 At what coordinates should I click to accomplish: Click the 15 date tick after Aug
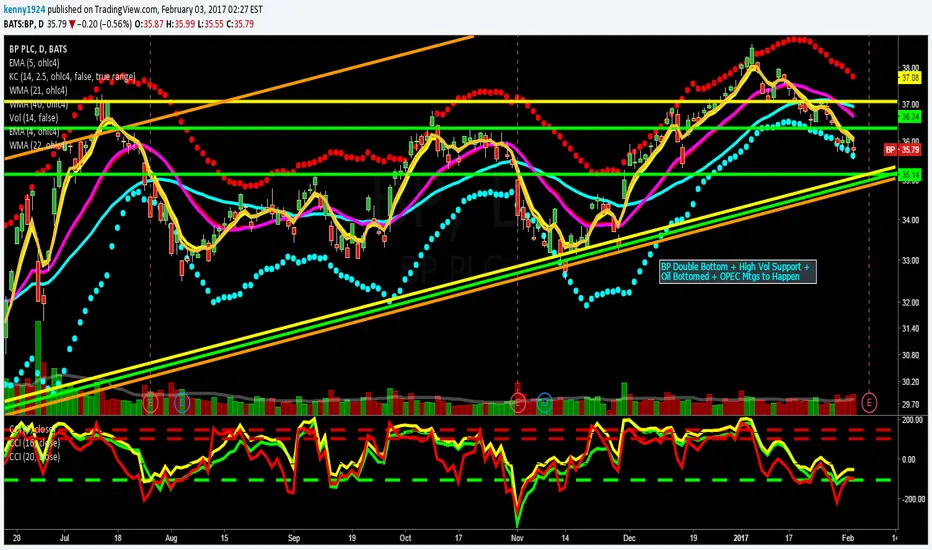click(224, 538)
